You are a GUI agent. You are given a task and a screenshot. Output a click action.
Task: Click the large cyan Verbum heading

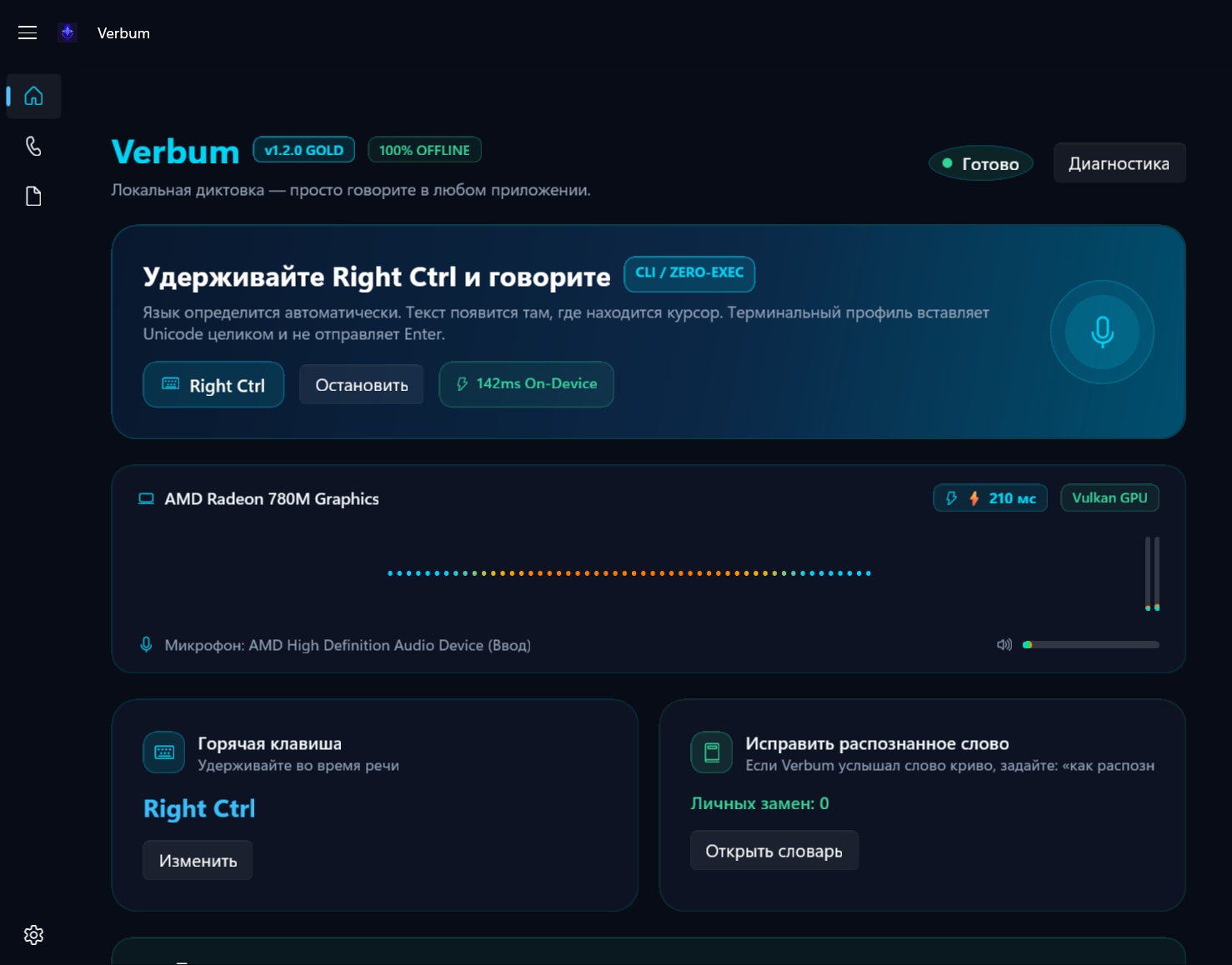click(175, 152)
